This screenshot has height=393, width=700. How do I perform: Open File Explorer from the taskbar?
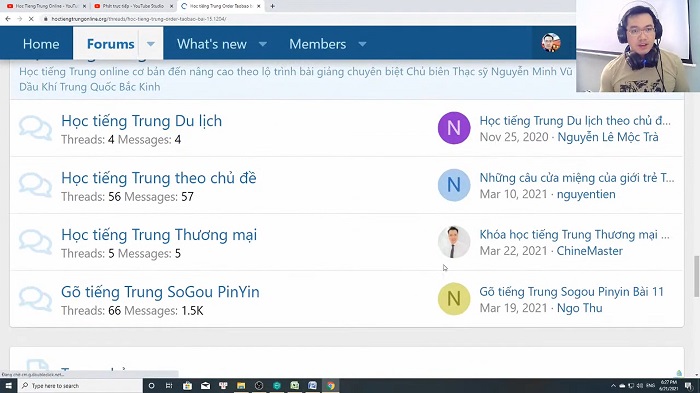coord(241,385)
